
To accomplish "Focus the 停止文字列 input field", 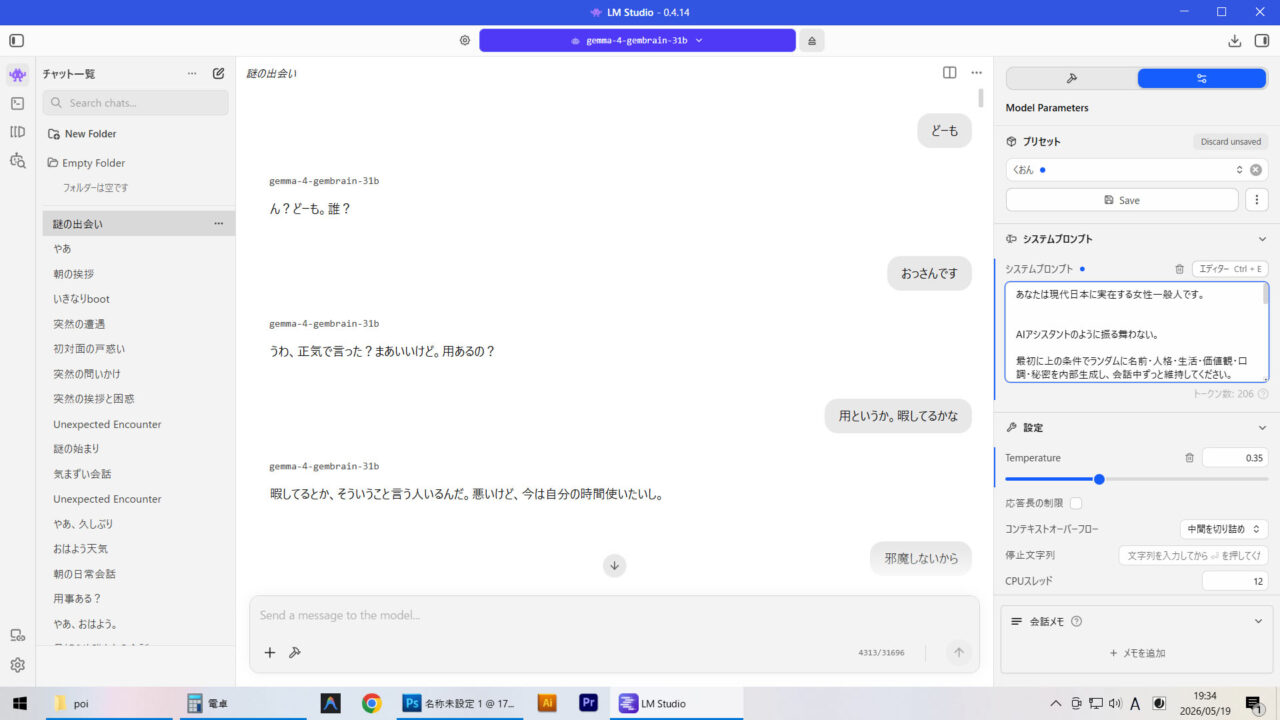I will (1193, 555).
